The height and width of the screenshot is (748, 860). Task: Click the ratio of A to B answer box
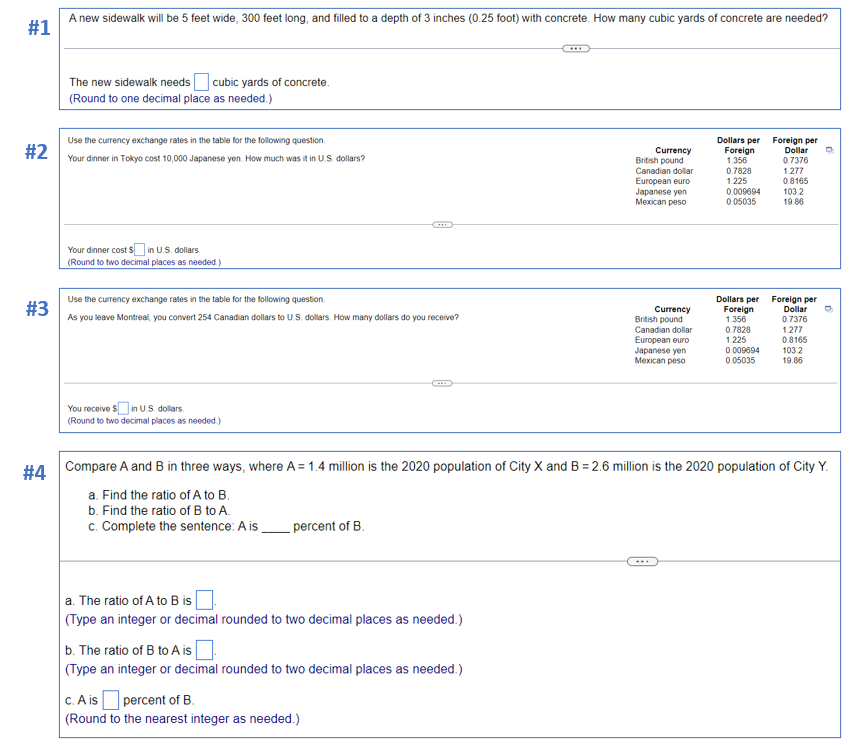tap(205, 599)
